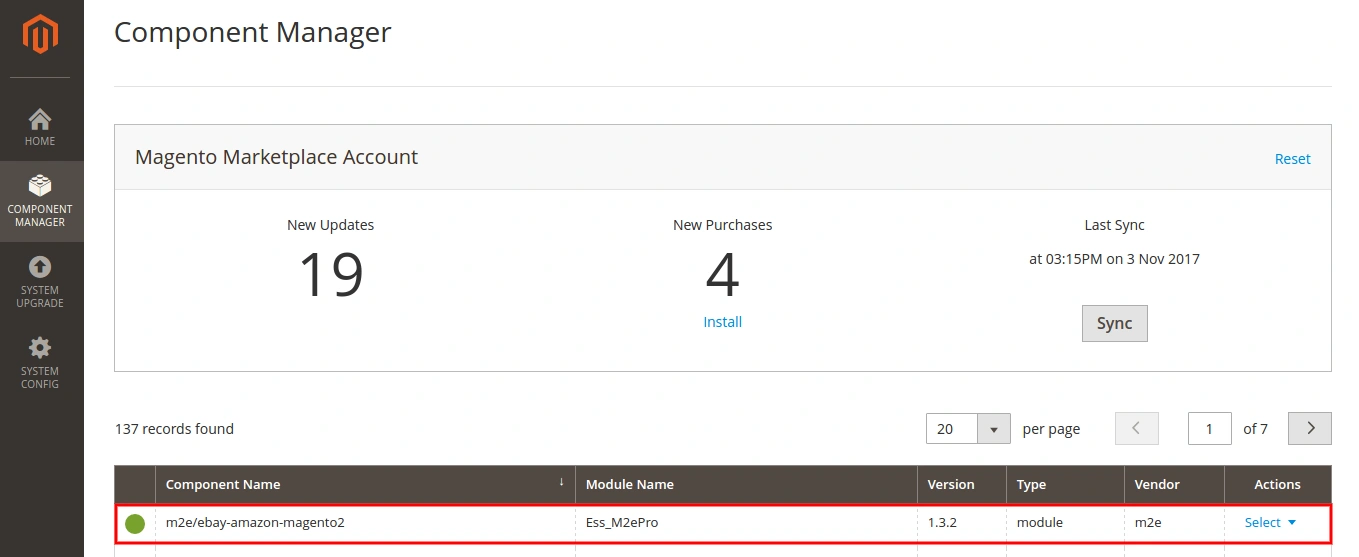Viewport: 1359px width, 557px height.
Task: Click the 20 per page value box
Action: pyautogui.click(x=951, y=429)
